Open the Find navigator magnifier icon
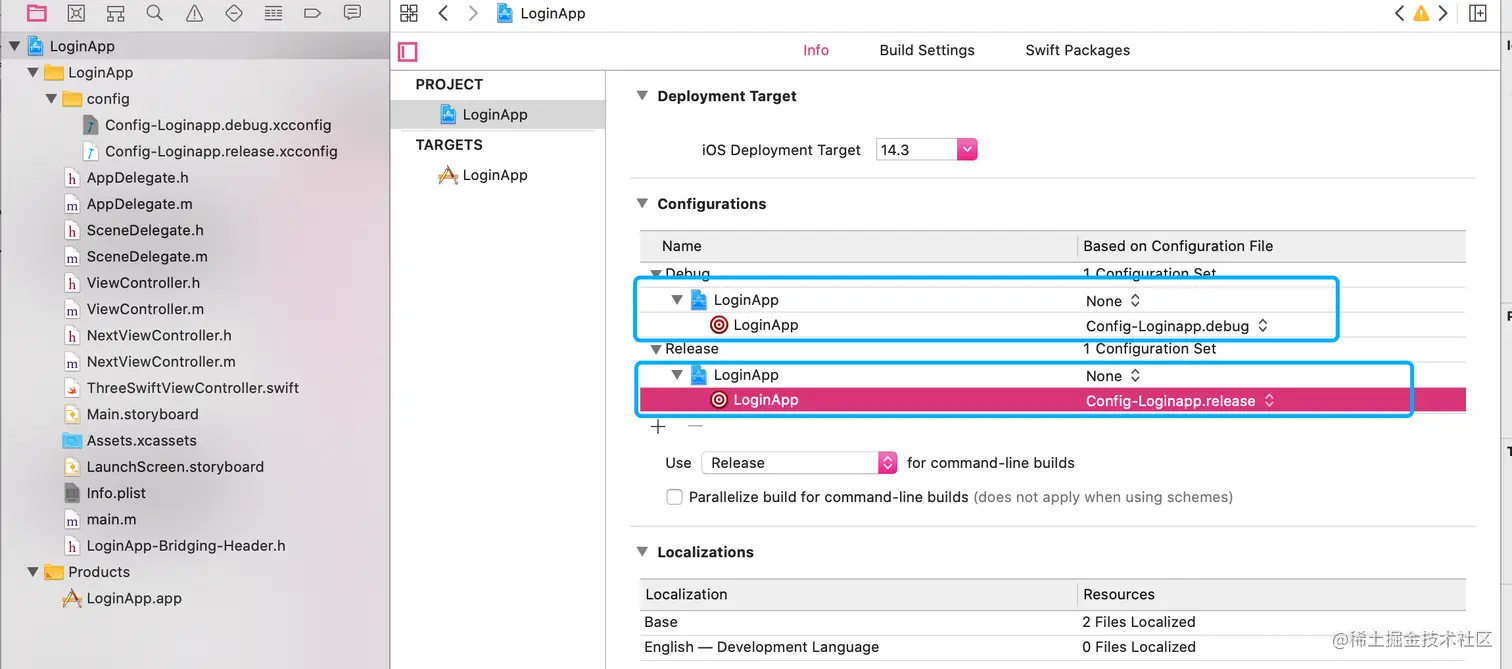This screenshot has width=1512, height=669. (x=154, y=13)
